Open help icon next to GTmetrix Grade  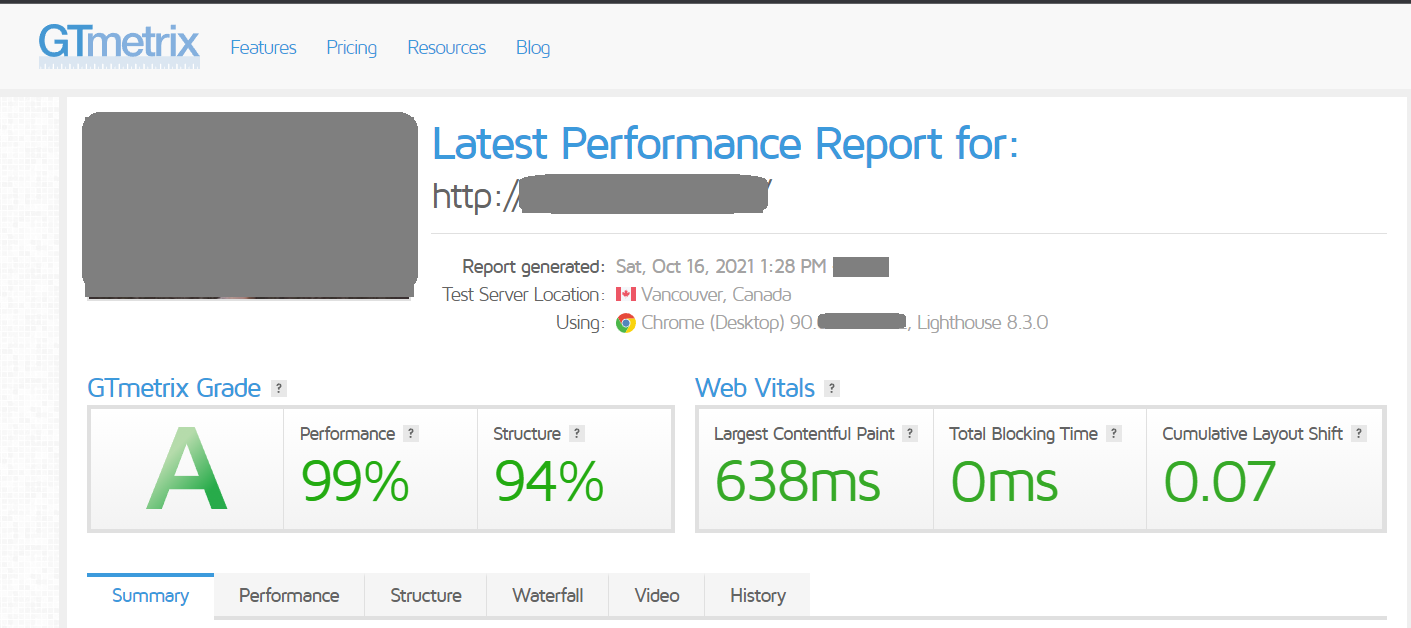(279, 388)
